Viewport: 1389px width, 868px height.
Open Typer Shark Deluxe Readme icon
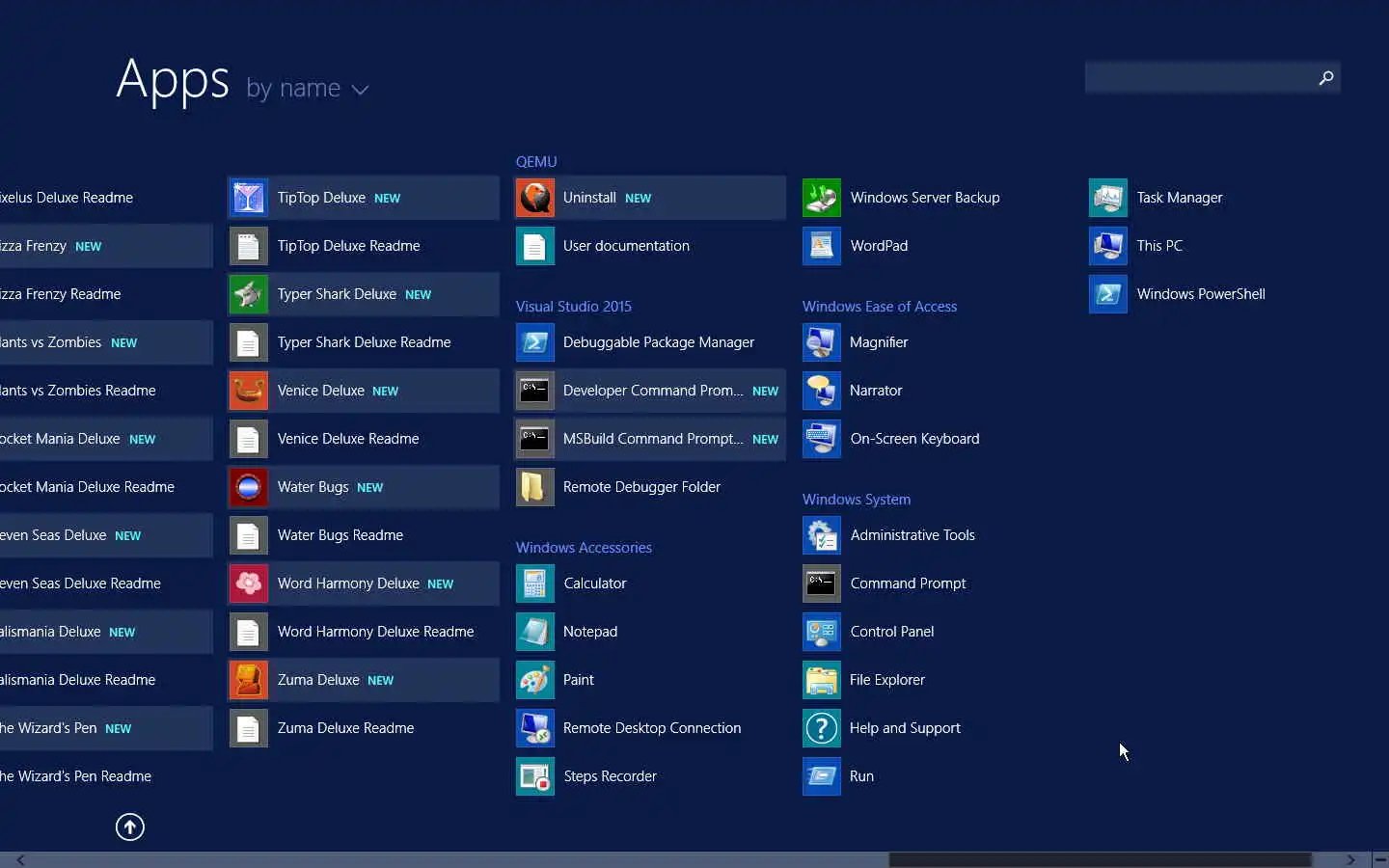pos(248,342)
